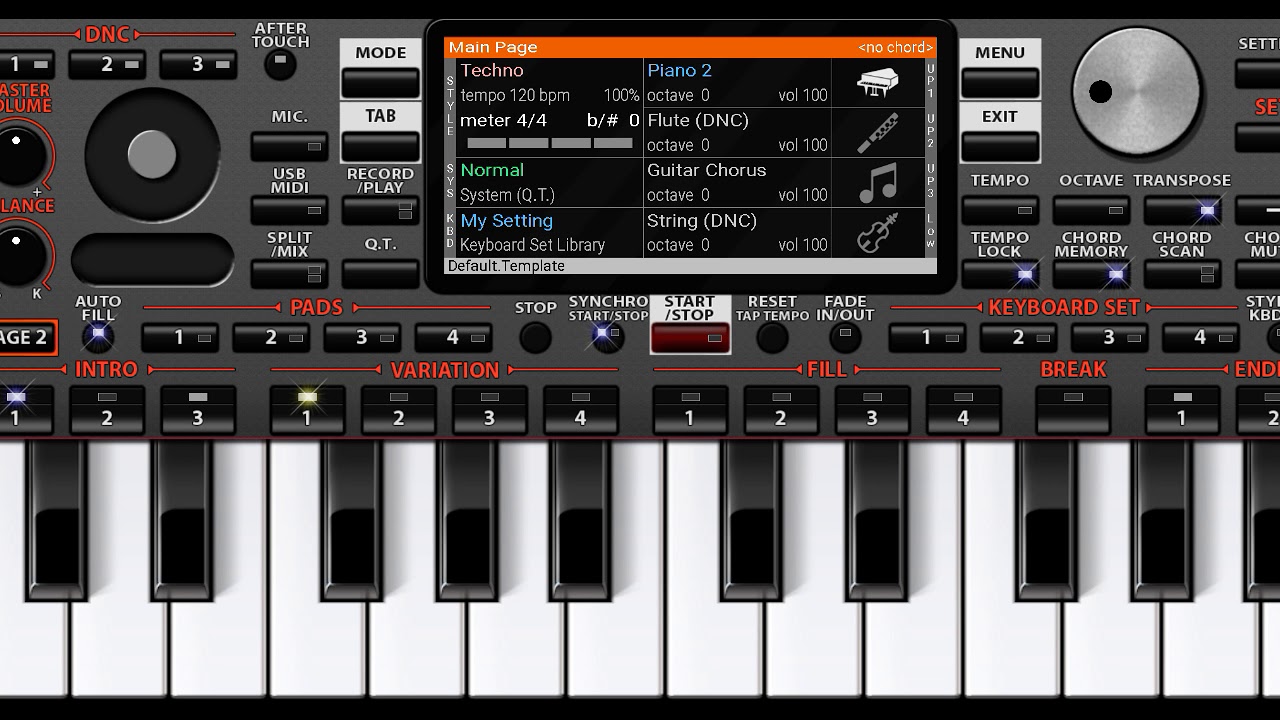Click the EXIT button
The image size is (1280, 720).
[1000, 146]
